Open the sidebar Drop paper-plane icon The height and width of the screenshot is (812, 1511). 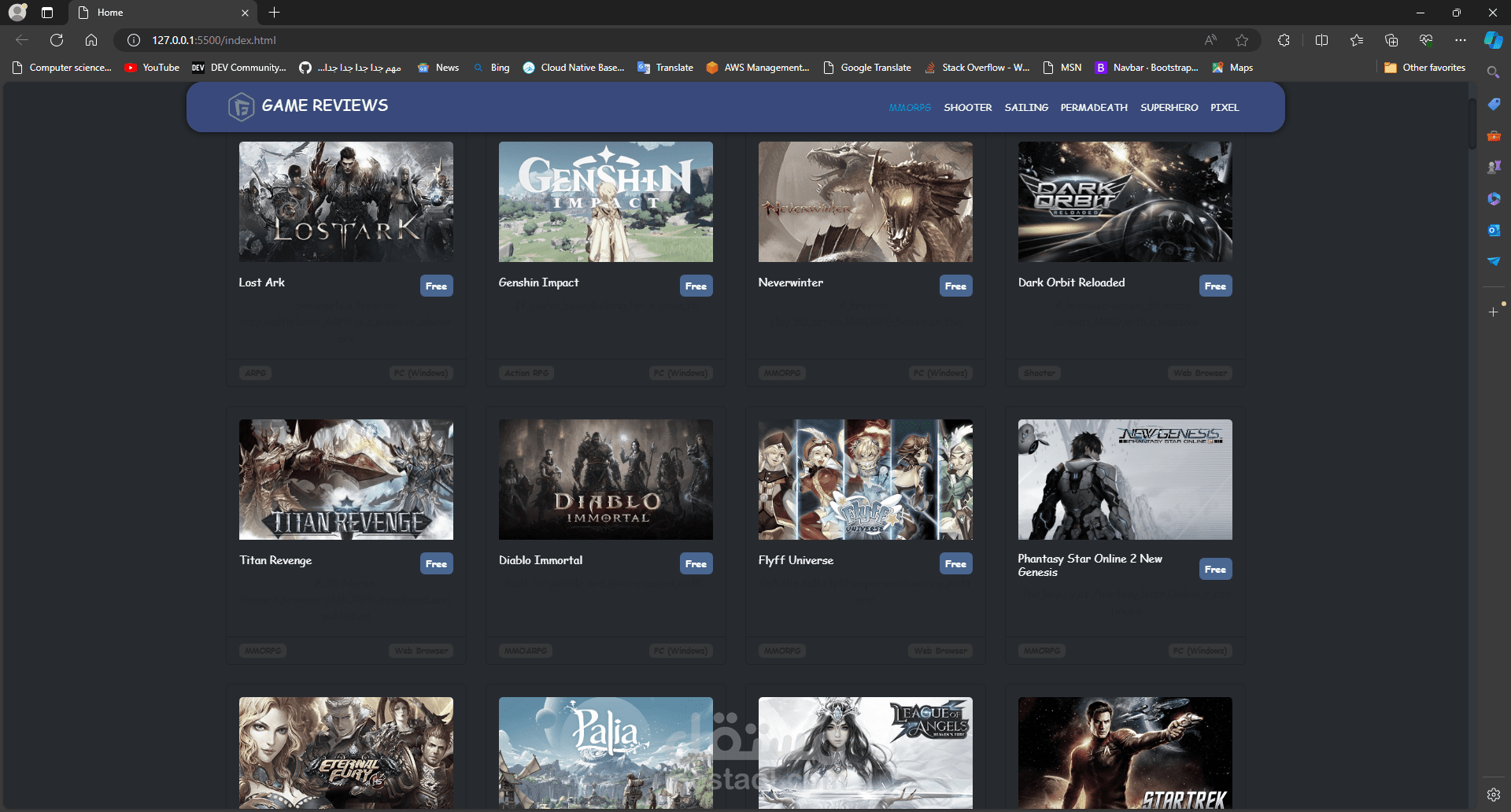(1494, 261)
